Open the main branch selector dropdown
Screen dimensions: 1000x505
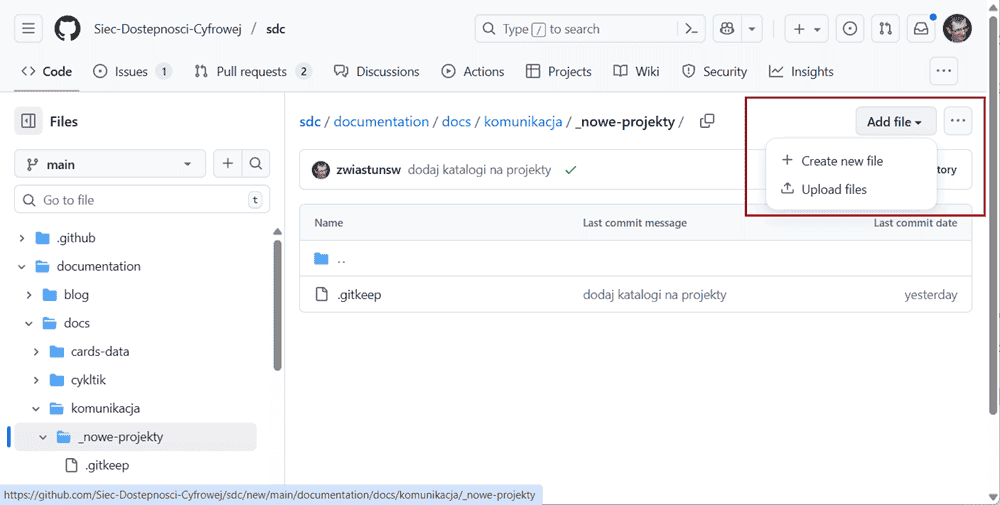point(110,164)
